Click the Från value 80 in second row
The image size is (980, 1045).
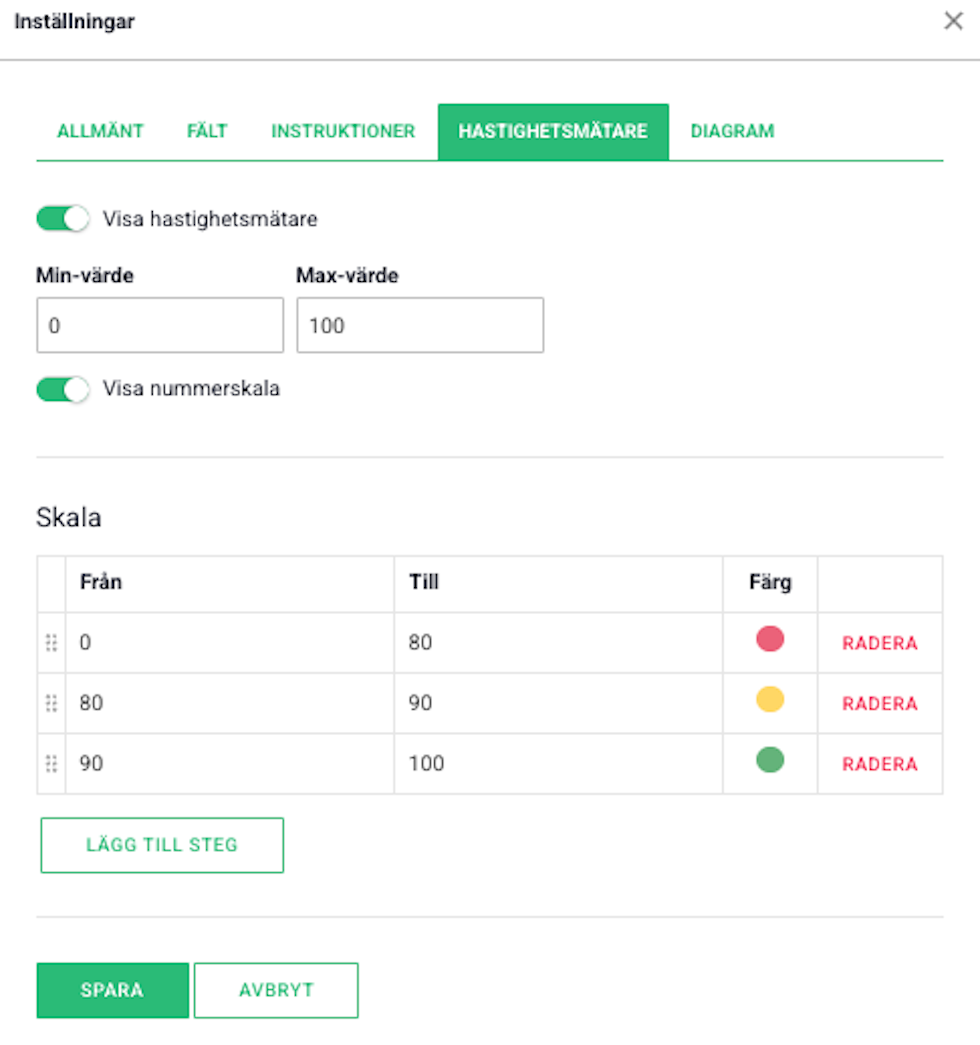click(91, 703)
